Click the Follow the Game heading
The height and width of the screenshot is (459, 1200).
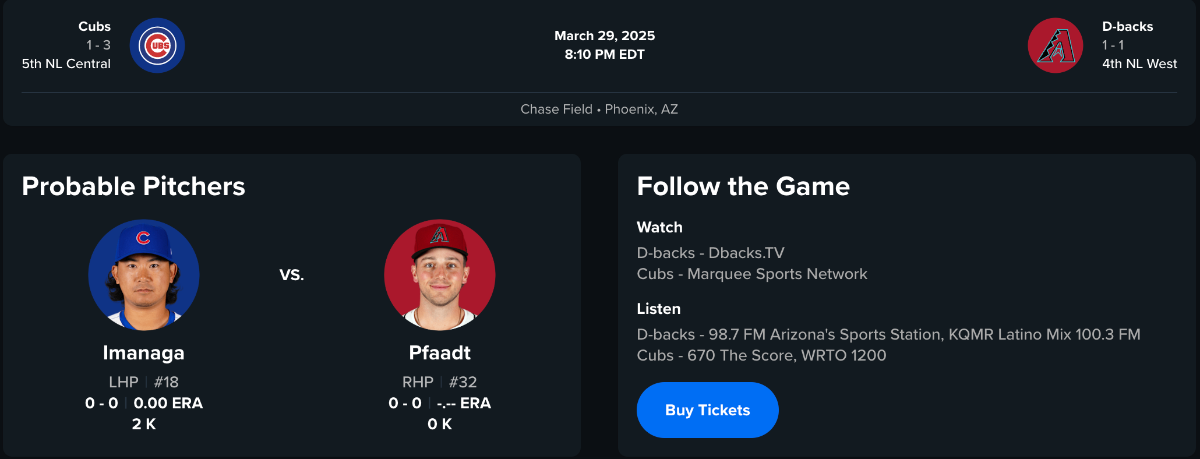pyautogui.click(x=743, y=186)
